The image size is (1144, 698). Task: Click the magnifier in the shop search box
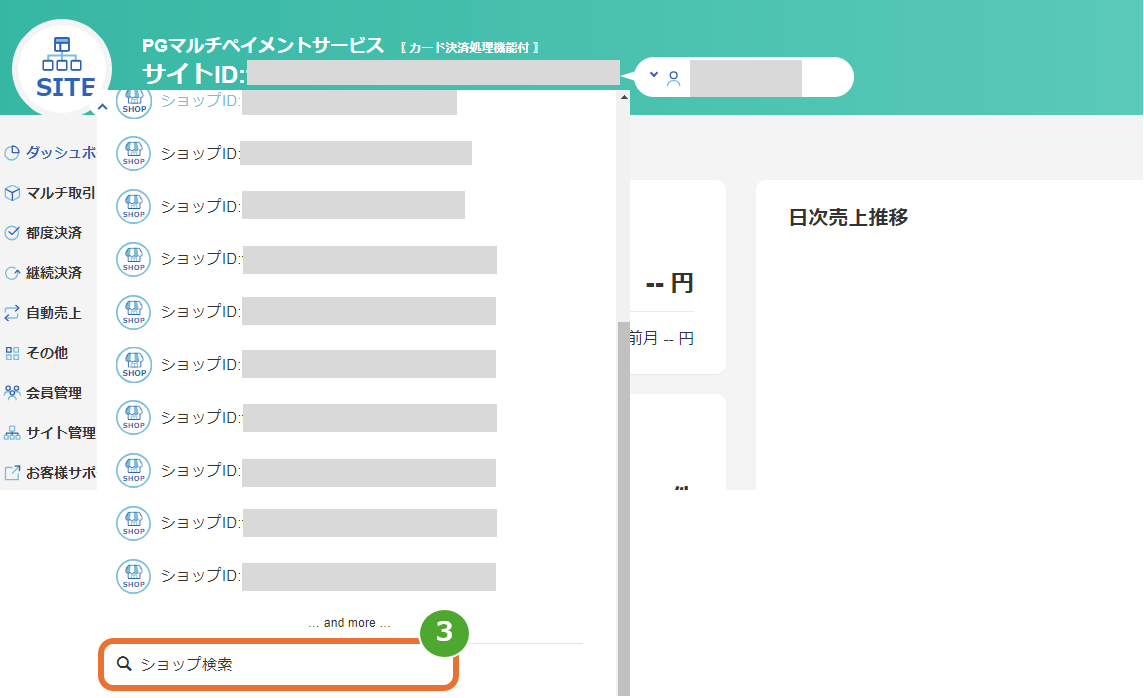click(123, 661)
